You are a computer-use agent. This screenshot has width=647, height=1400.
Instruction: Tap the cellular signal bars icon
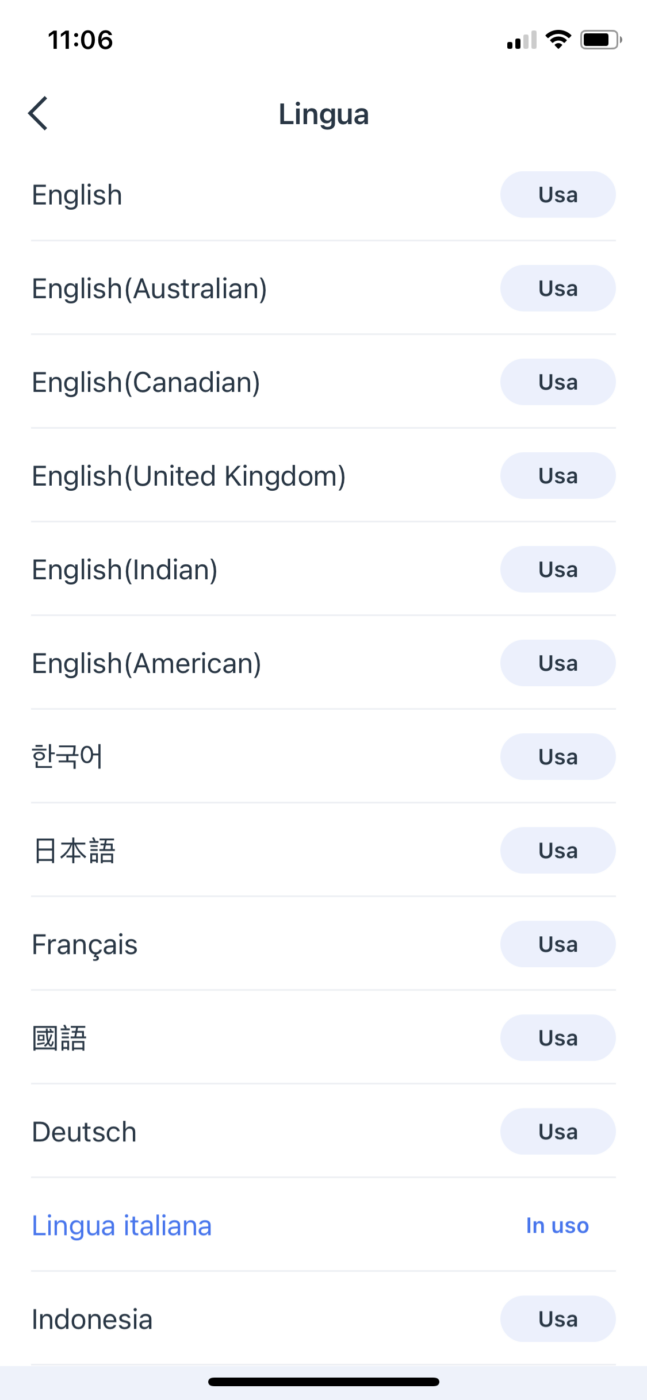pyautogui.click(x=521, y=41)
